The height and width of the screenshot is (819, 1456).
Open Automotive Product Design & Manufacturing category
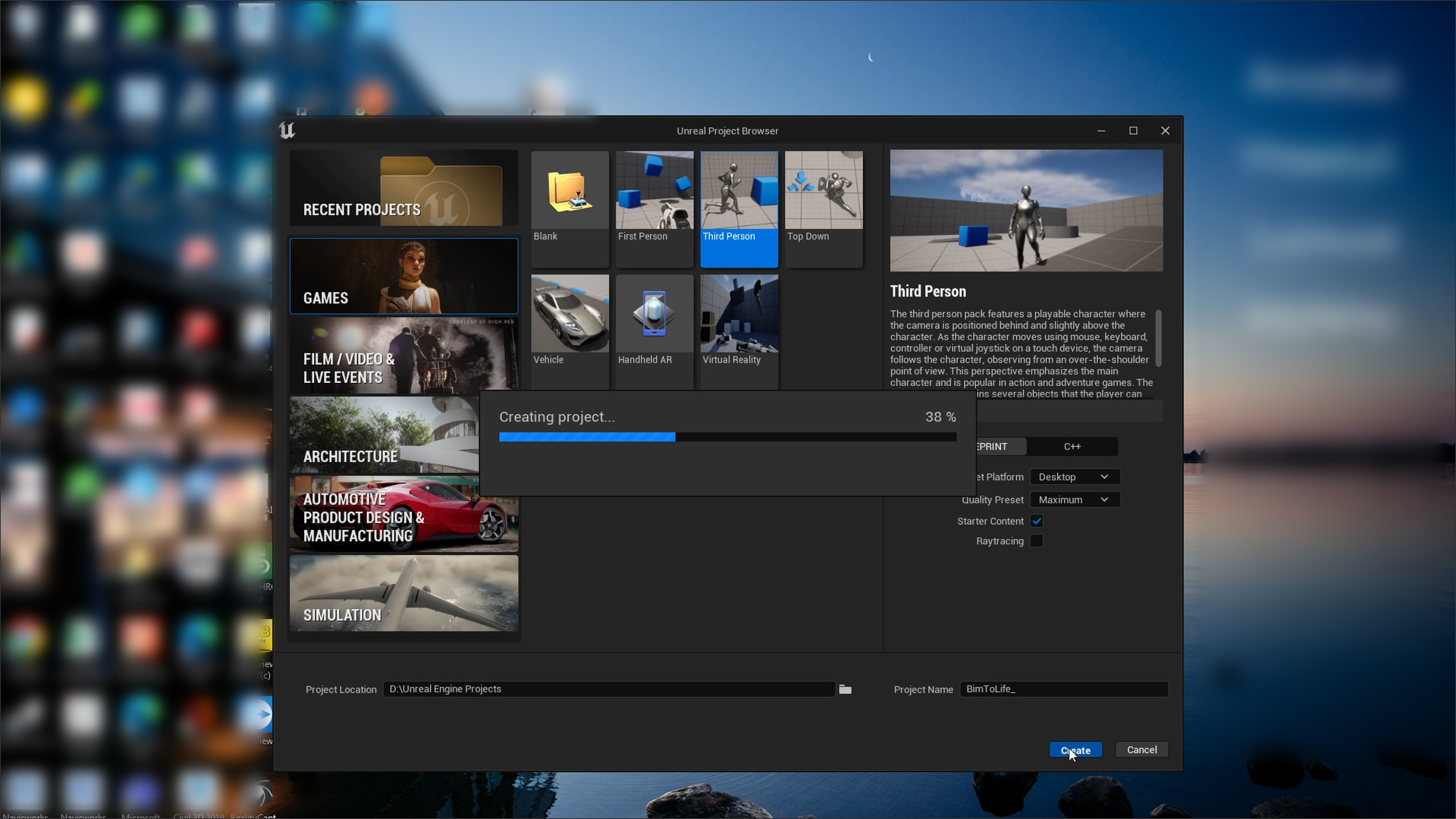[403, 514]
